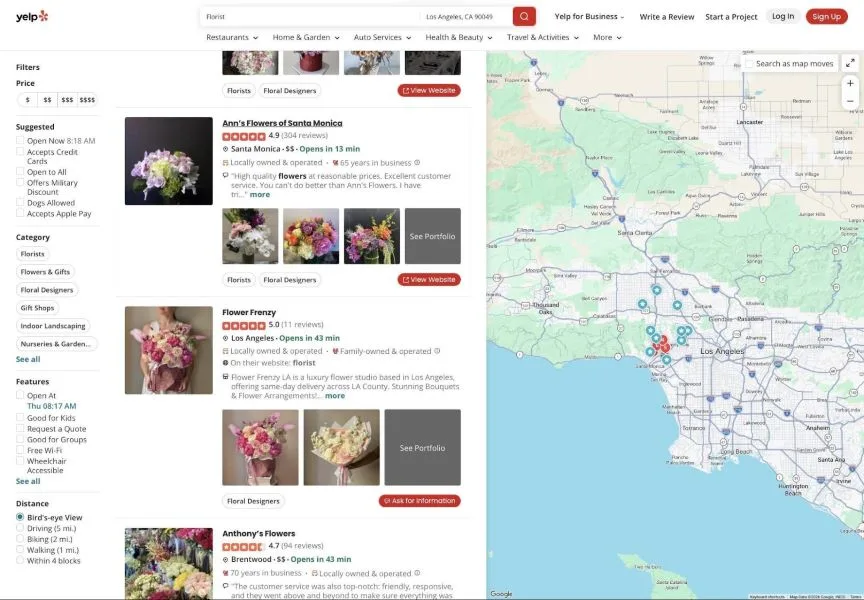The image size is (864, 600).
Task: Check the Dogs Allowed filter
Action: pos(20,202)
